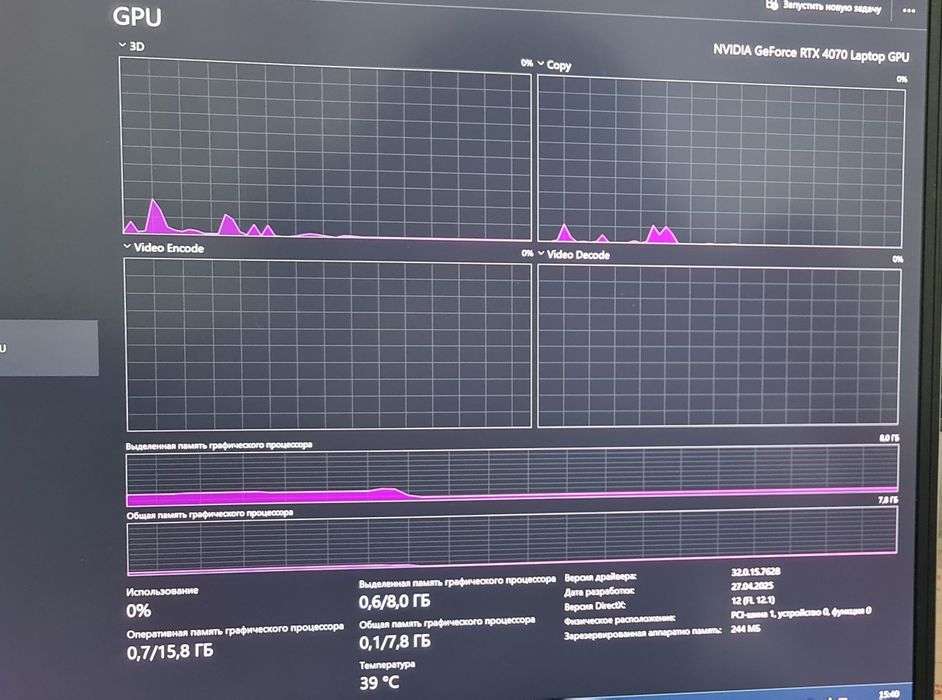Click the PCI bus location value

point(801,613)
